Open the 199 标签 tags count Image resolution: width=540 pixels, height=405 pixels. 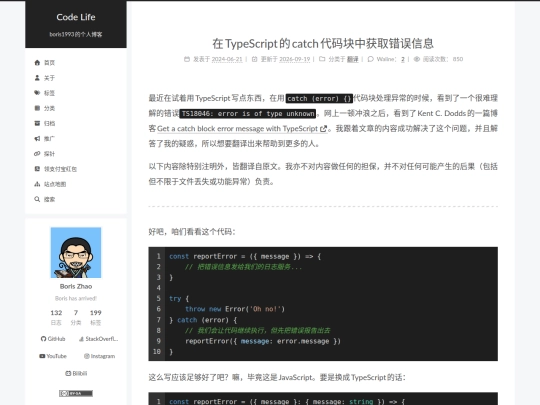pyautogui.click(x=95, y=317)
